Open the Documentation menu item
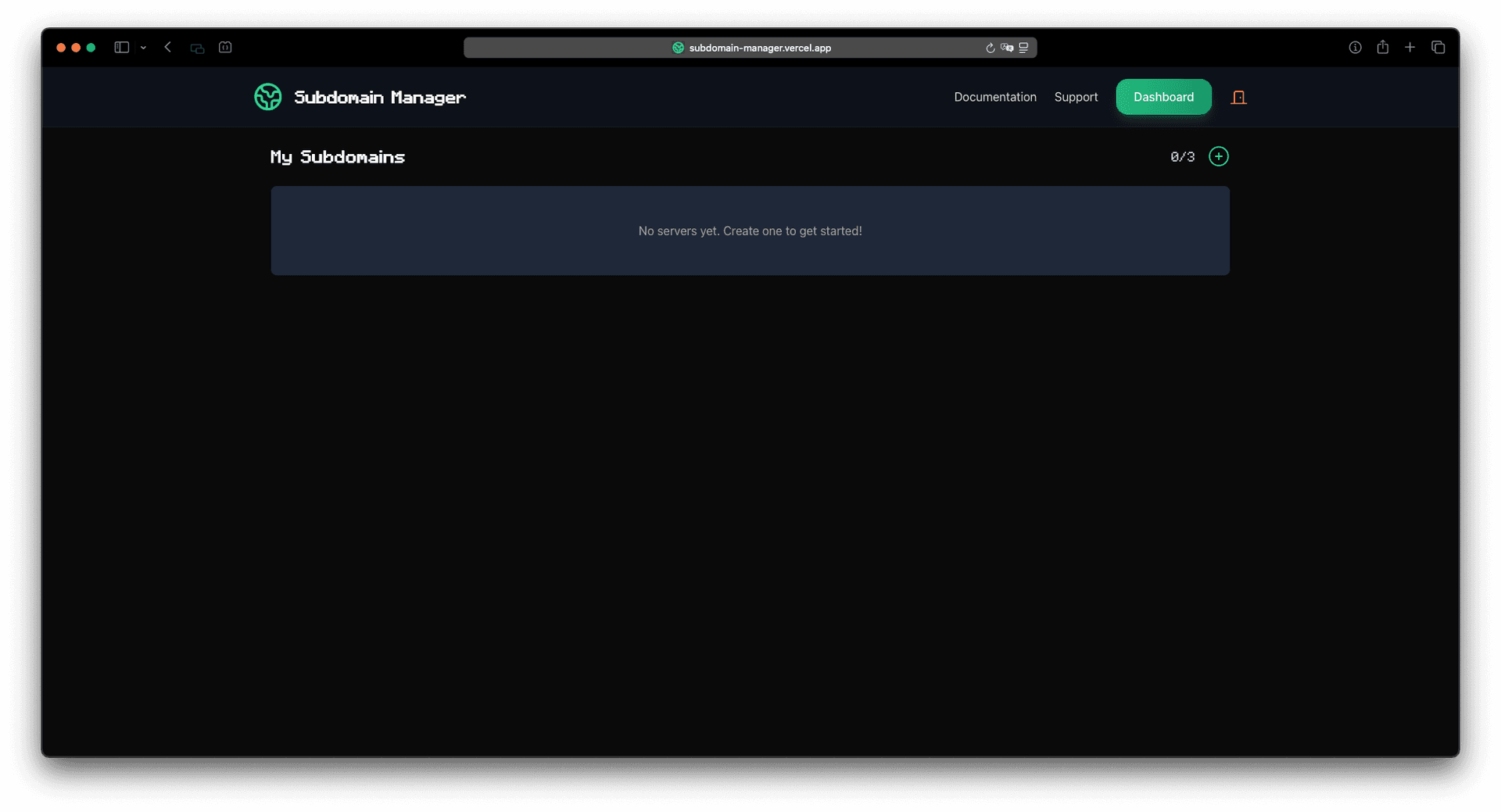The width and height of the screenshot is (1501, 812). point(995,97)
